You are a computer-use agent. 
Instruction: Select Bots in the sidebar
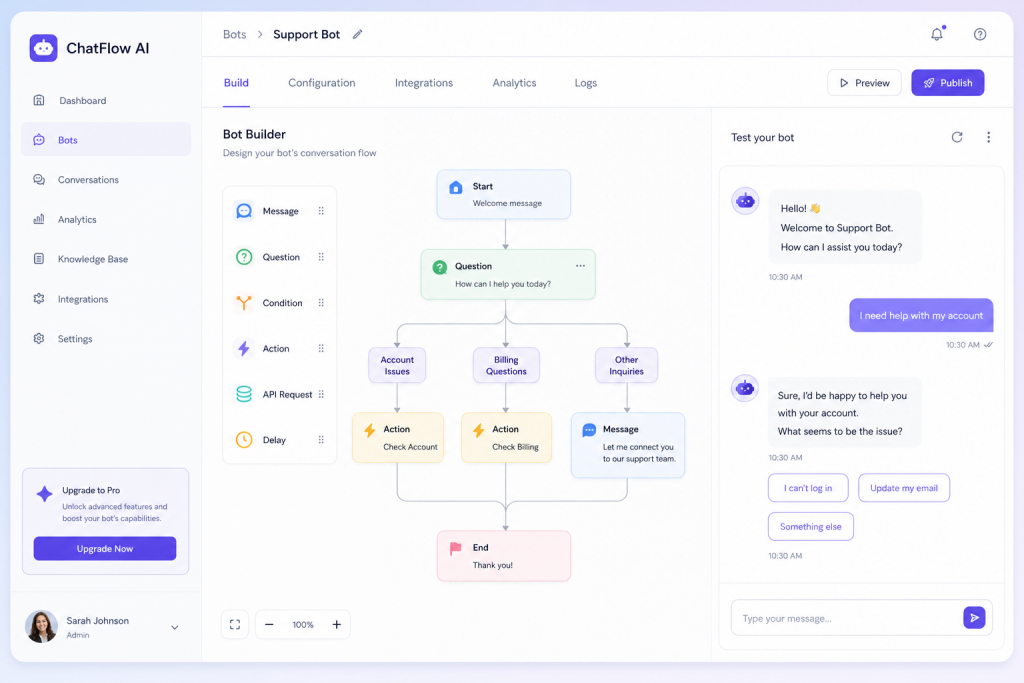point(104,140)
